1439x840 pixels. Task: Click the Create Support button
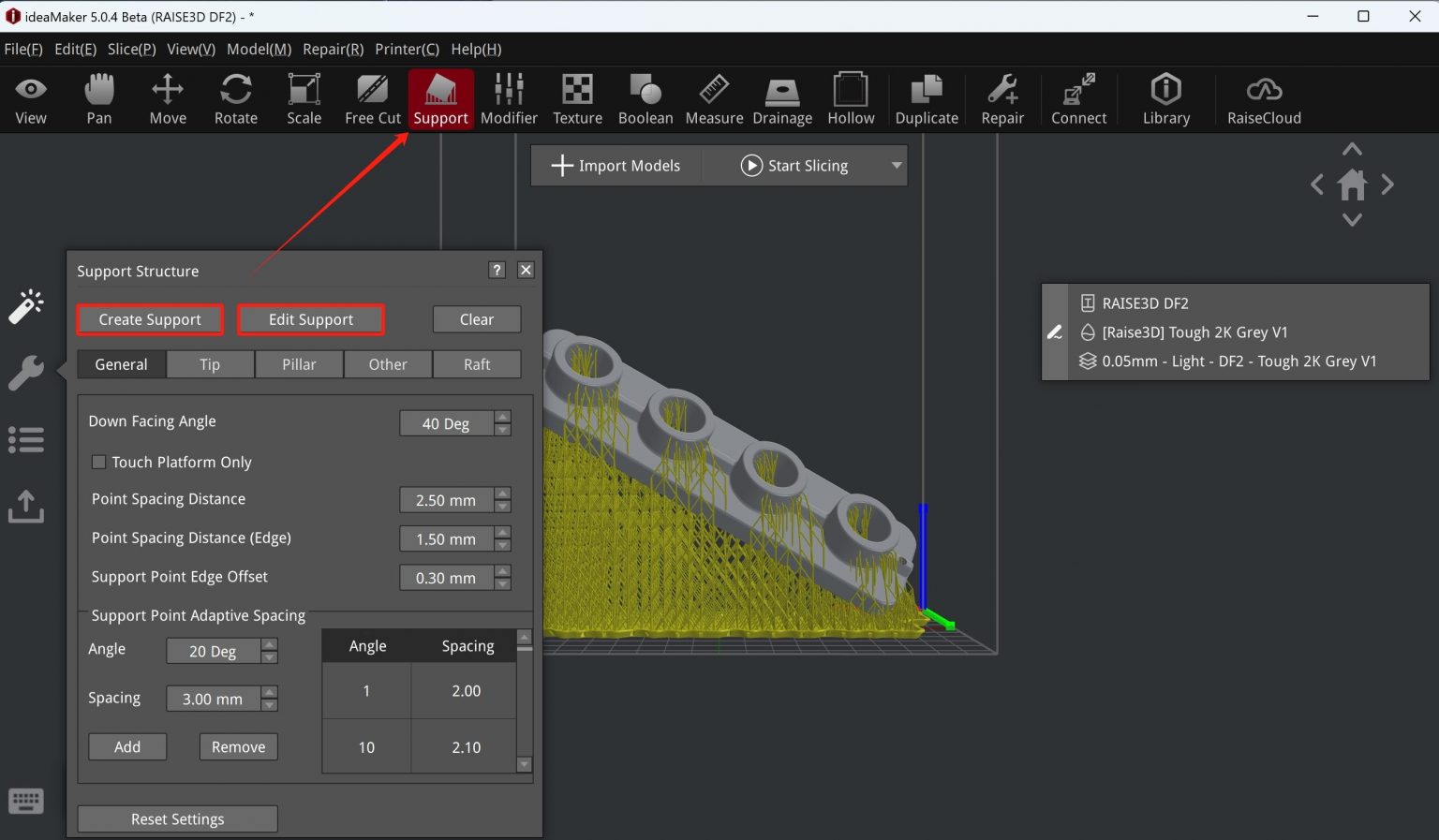[x=149, y=319]
